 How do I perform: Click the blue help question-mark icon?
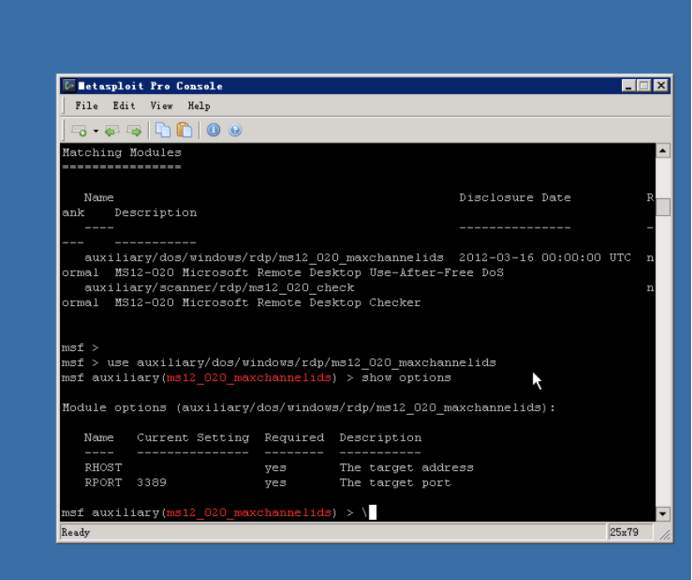[235, 130]
